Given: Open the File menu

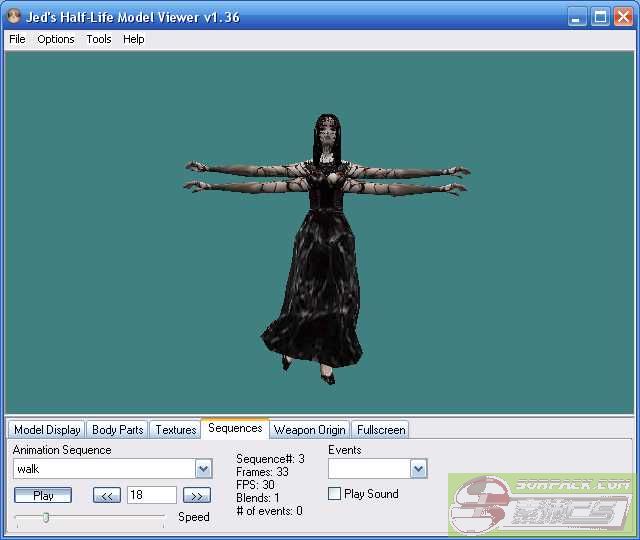Looking at the screenshot, I should pos(17,39).
